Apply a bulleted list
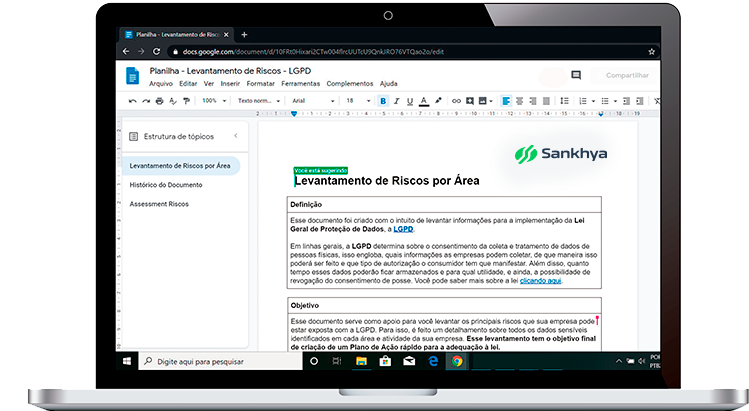The height and width of the screenshot is (411, 749). [x=605, y=101]
